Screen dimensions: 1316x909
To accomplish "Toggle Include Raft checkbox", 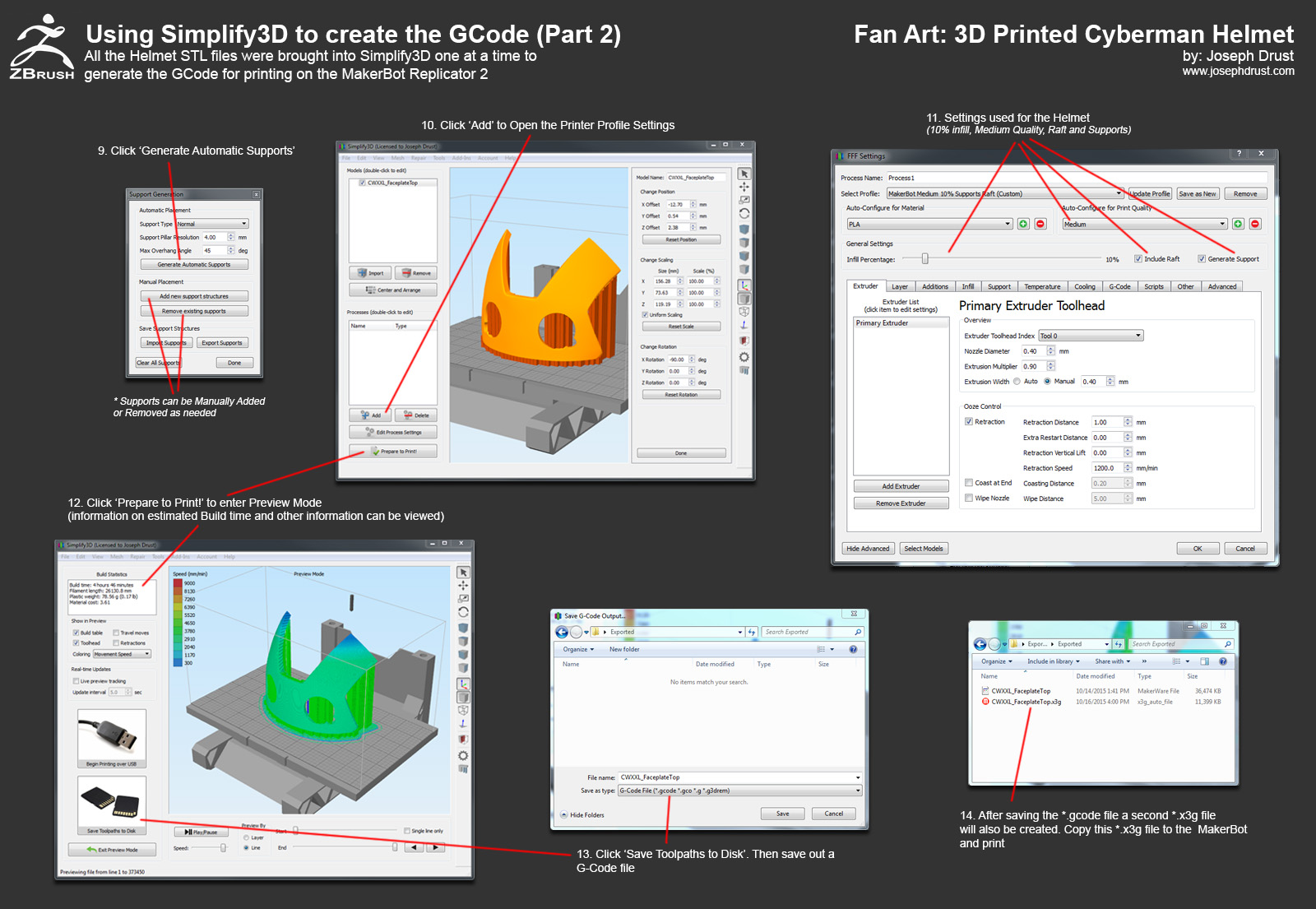I will click(1138, 258).
